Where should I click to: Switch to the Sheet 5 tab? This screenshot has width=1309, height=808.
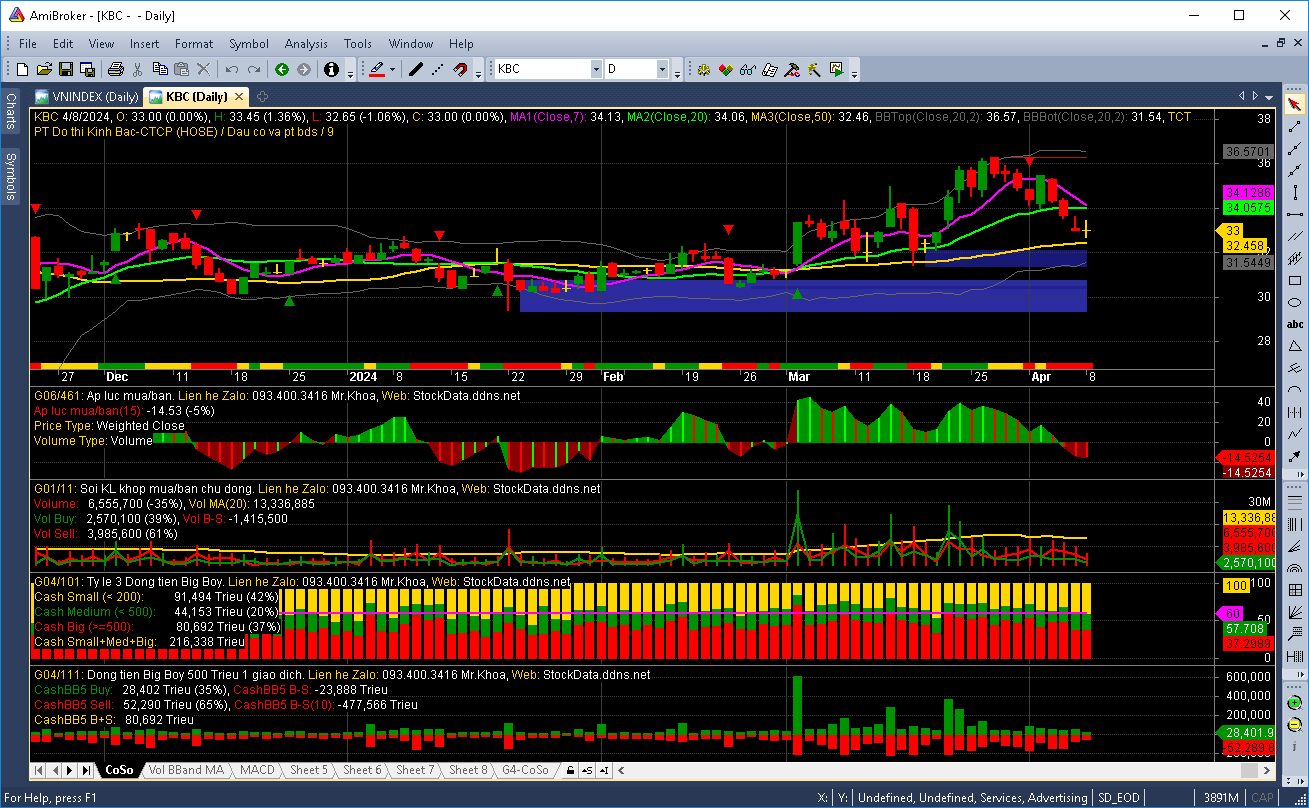[309, 770]
